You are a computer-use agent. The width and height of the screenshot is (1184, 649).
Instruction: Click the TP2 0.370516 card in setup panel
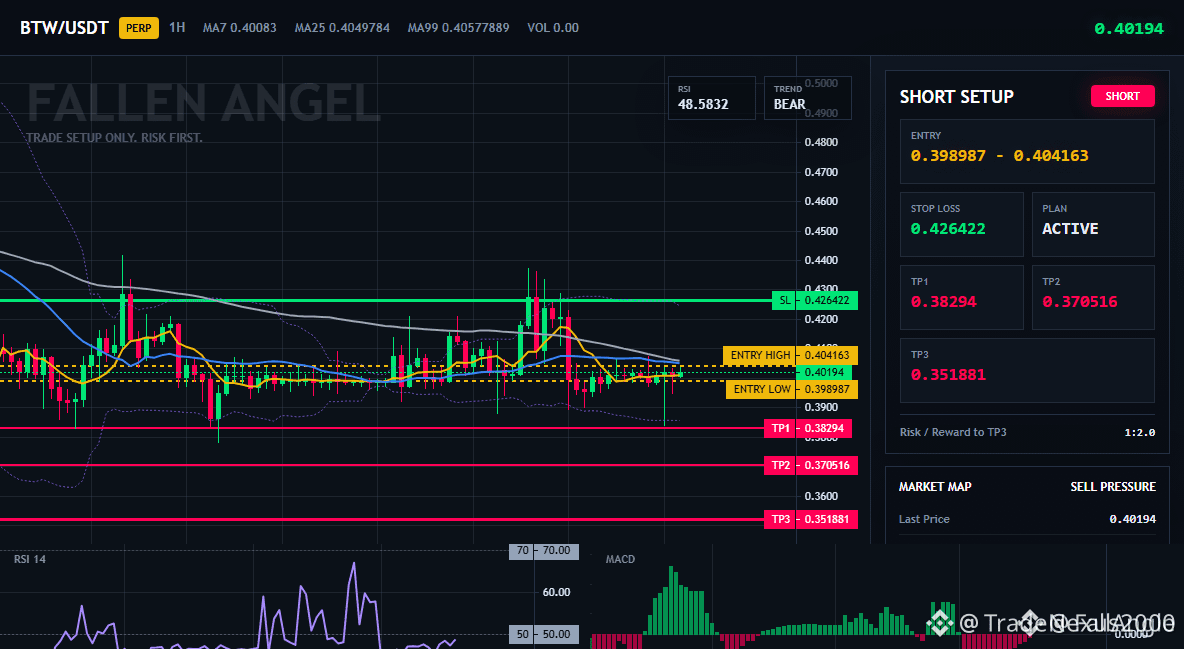1093,297
